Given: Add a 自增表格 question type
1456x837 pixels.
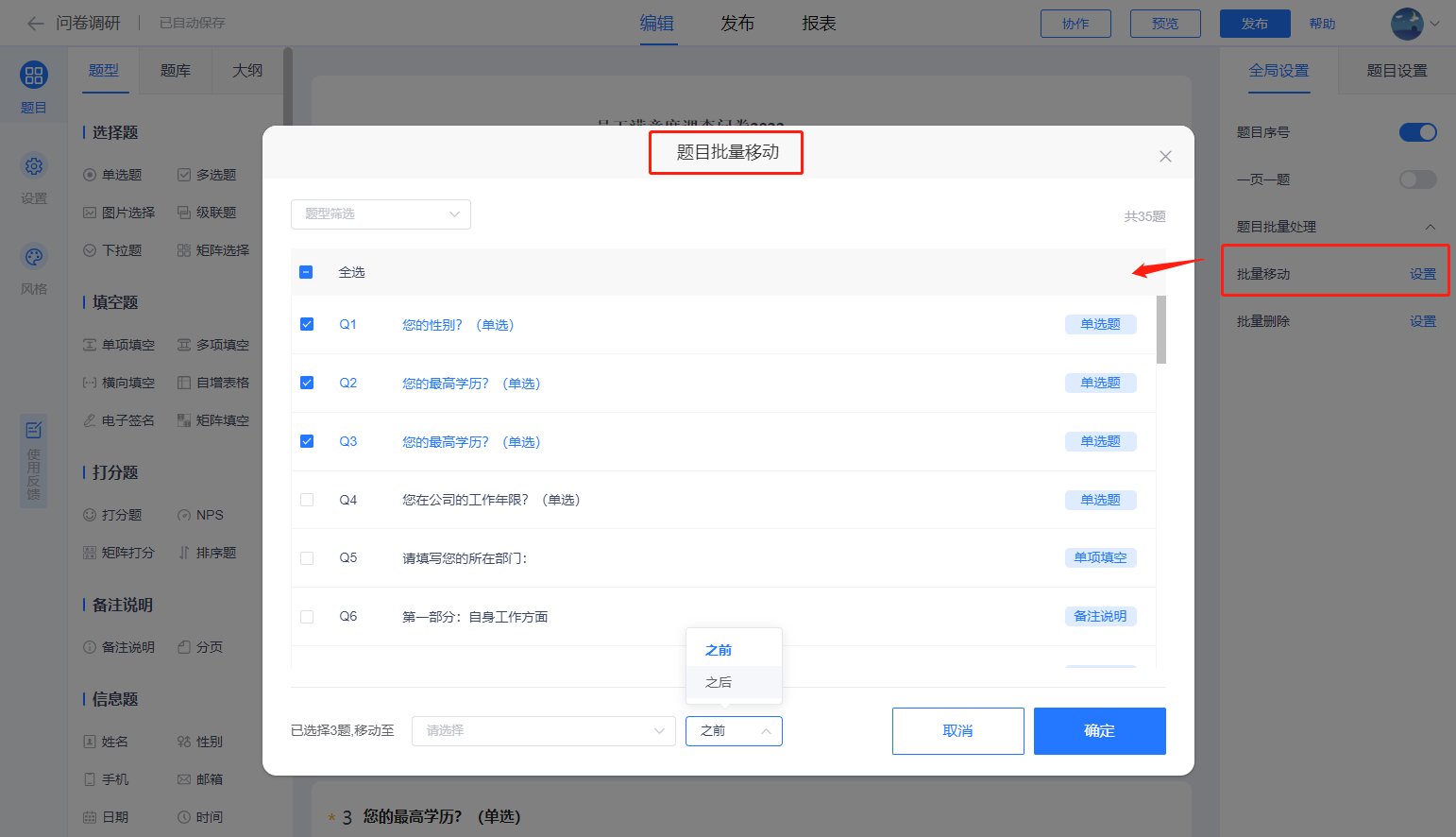Looking at the screenshot, I should tap(213, 383).
